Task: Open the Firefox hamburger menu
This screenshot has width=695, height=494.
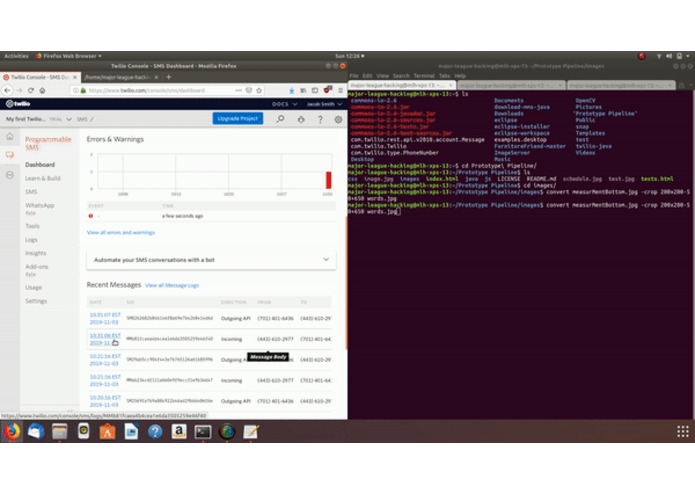Action: coord(340,90)
